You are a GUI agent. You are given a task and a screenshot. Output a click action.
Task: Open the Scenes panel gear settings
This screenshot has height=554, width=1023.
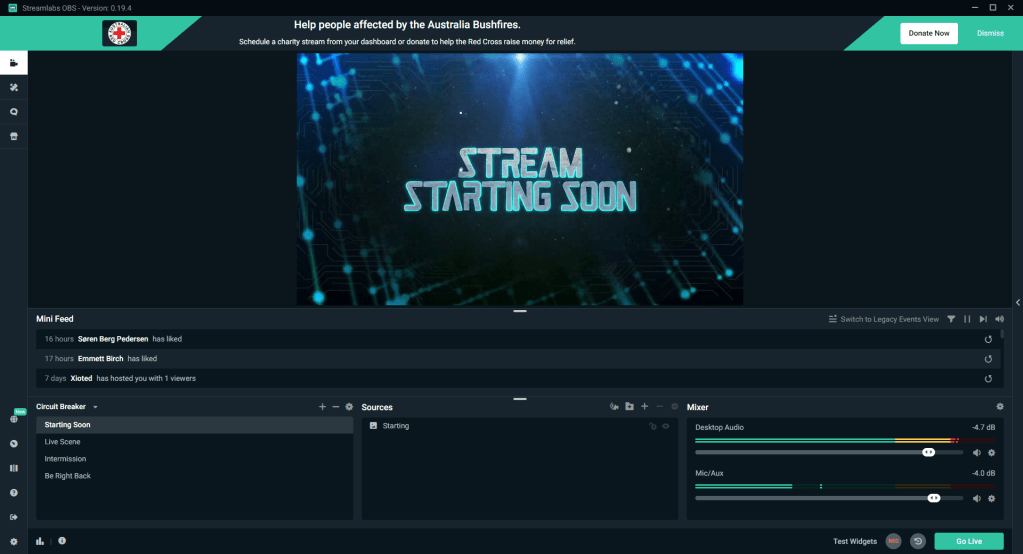pos(349,407)
